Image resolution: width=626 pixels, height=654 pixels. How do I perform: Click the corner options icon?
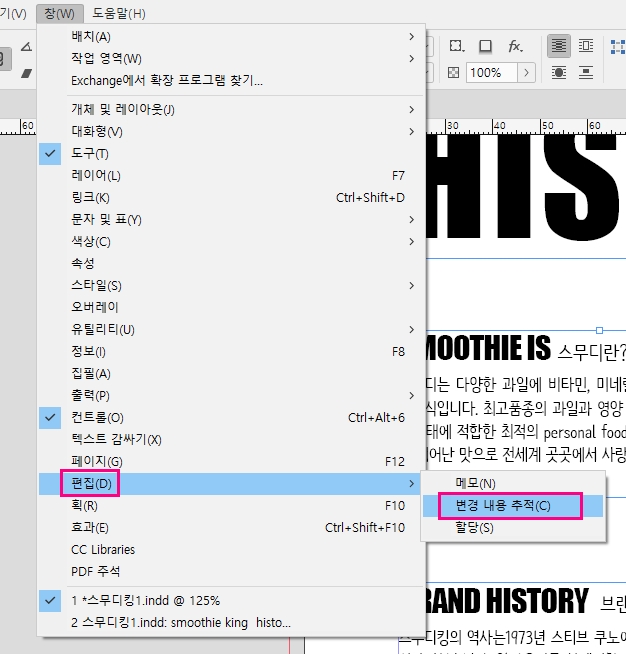pyautogui.click(x=456, y=46)
